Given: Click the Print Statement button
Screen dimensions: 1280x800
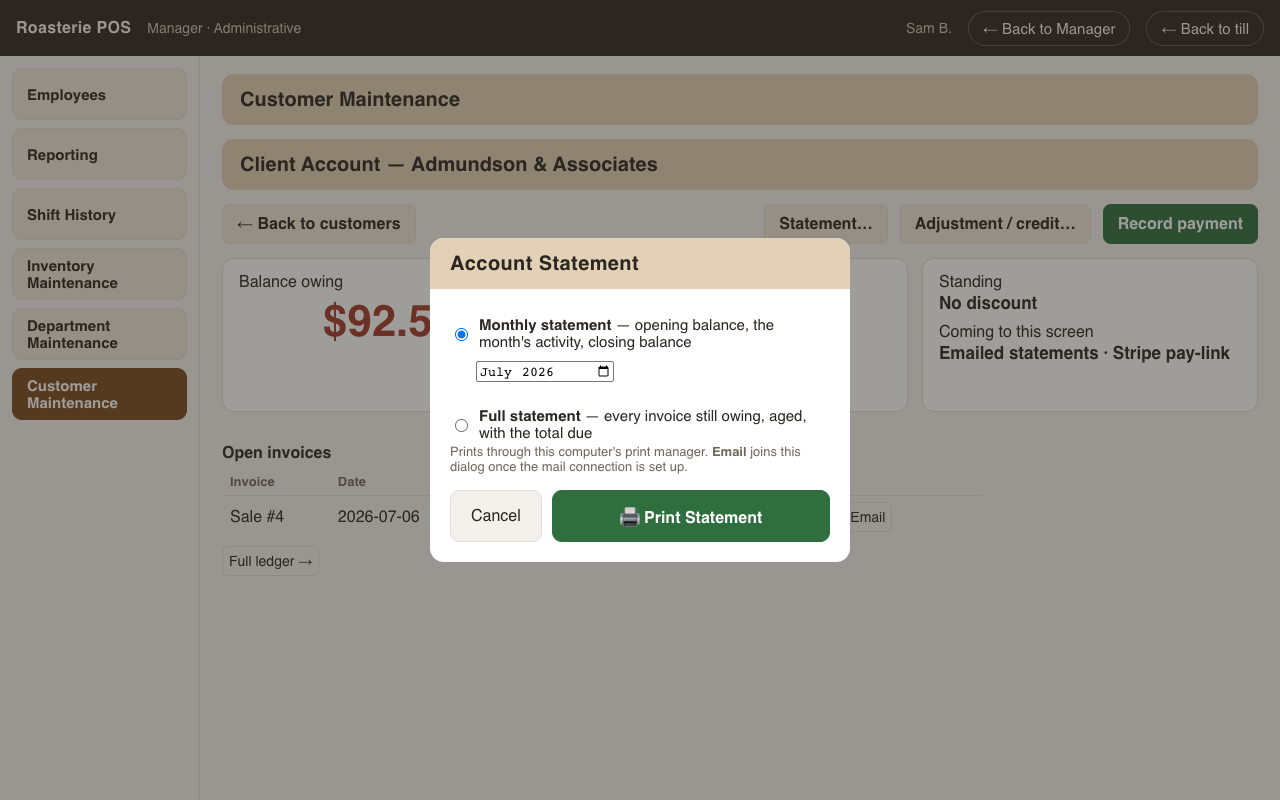Looking at the screenshot, I should (691, 516).
